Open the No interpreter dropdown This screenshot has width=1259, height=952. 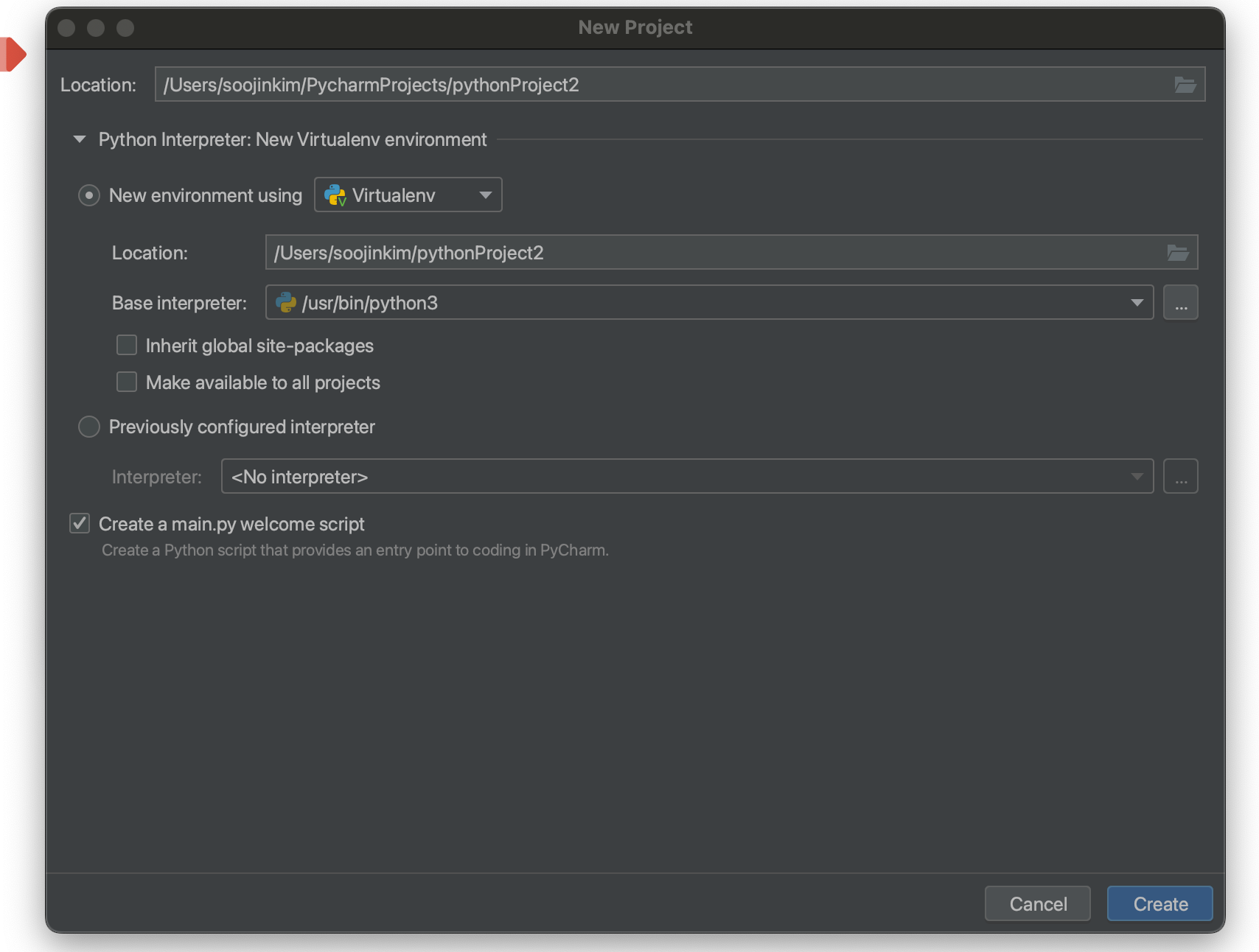[686, 477]
